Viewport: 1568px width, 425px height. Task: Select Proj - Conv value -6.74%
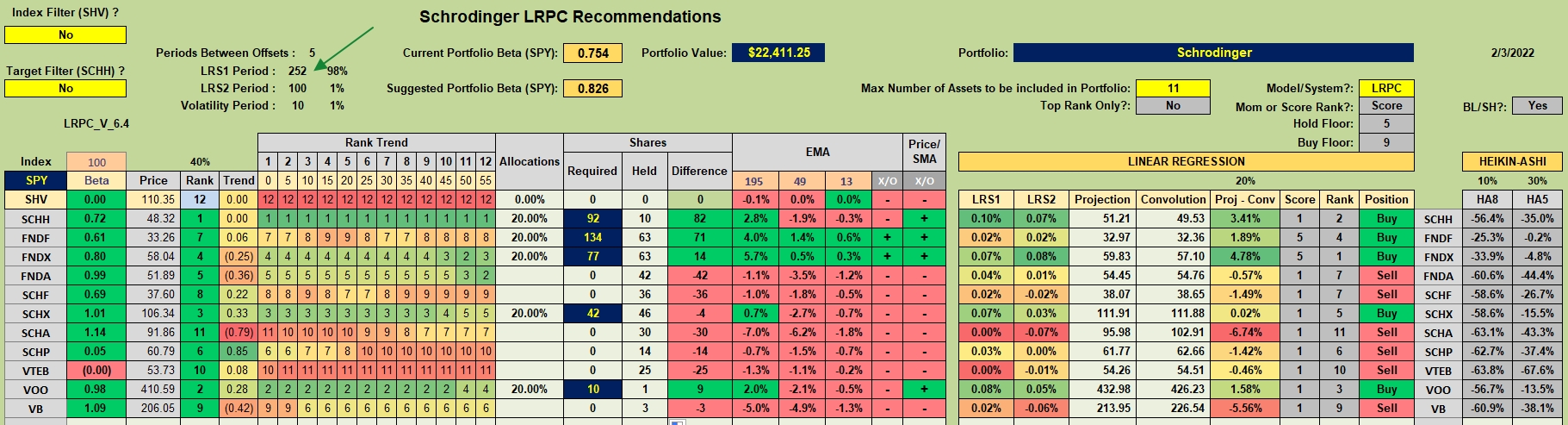1245,333
